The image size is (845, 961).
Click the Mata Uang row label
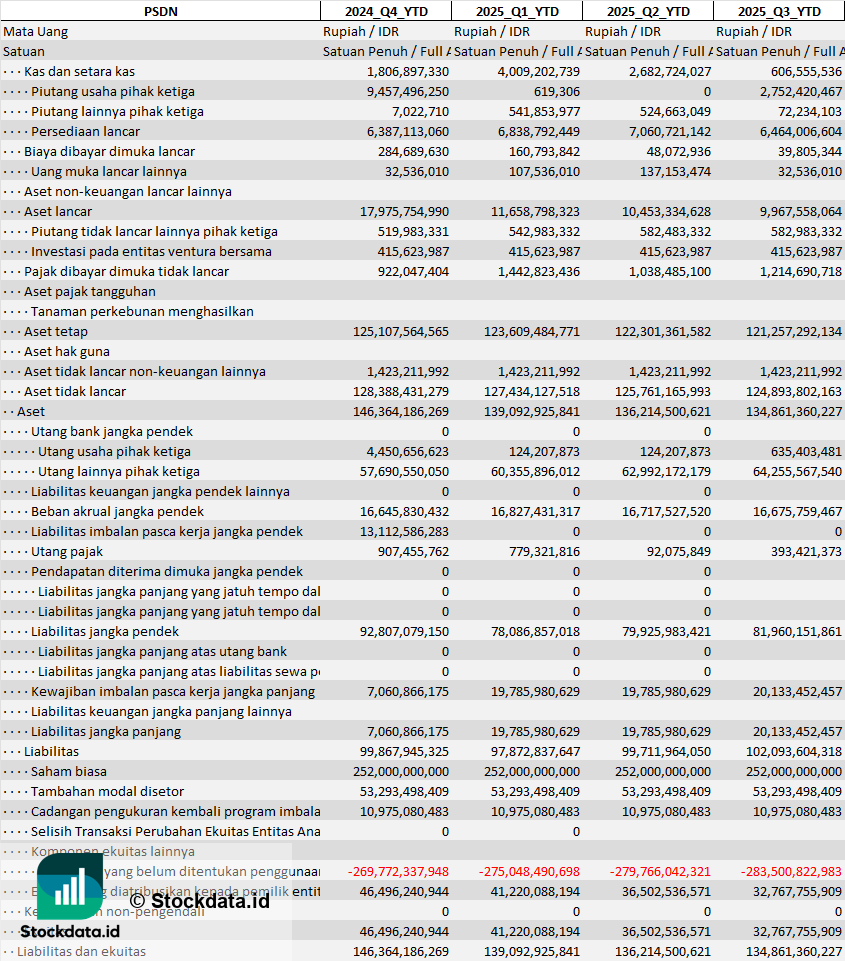click(36, 32)
